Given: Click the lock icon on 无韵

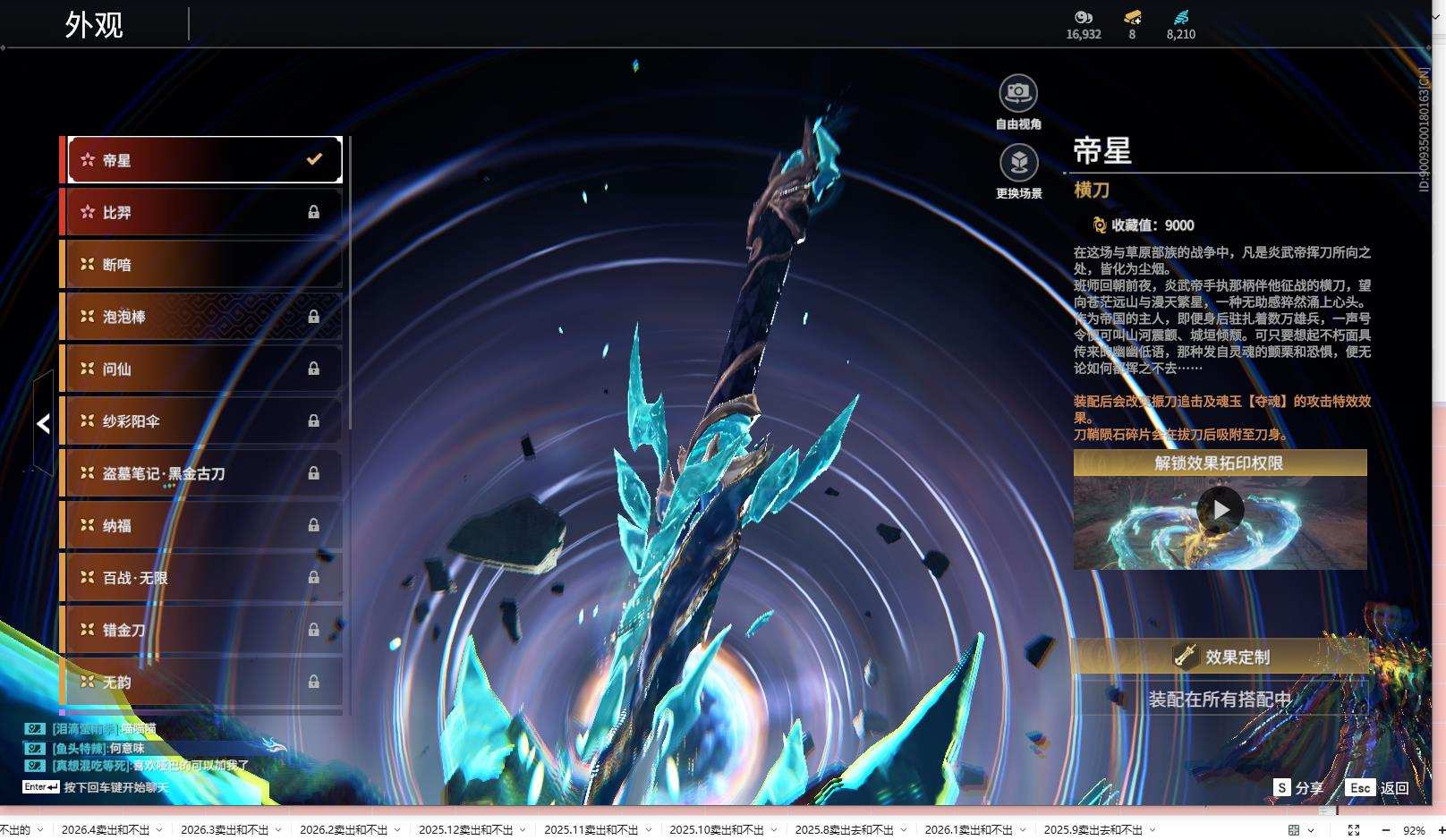Looking at the screenshot, I should pos(314,682).
